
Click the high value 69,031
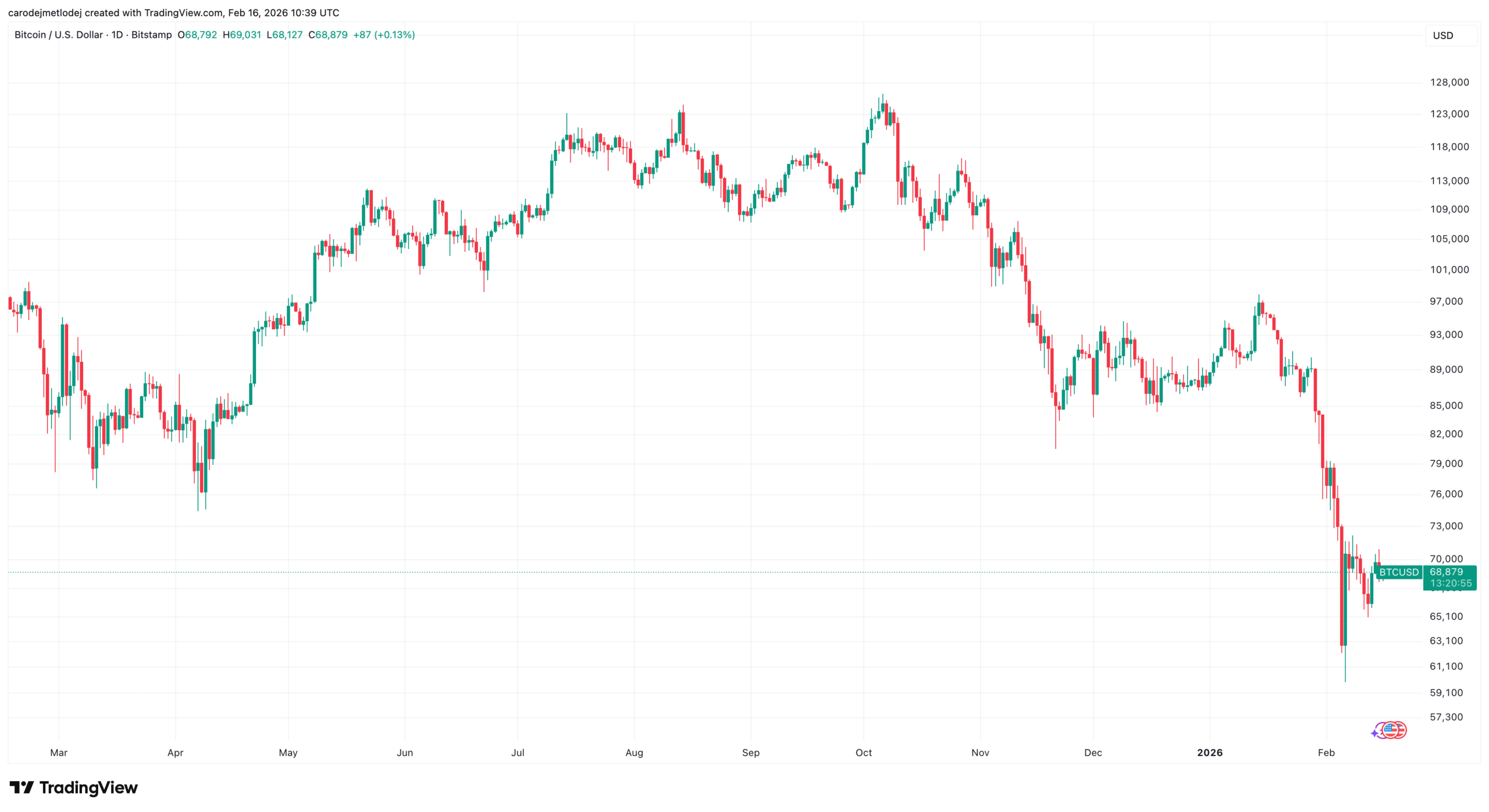tap(245, 35)
